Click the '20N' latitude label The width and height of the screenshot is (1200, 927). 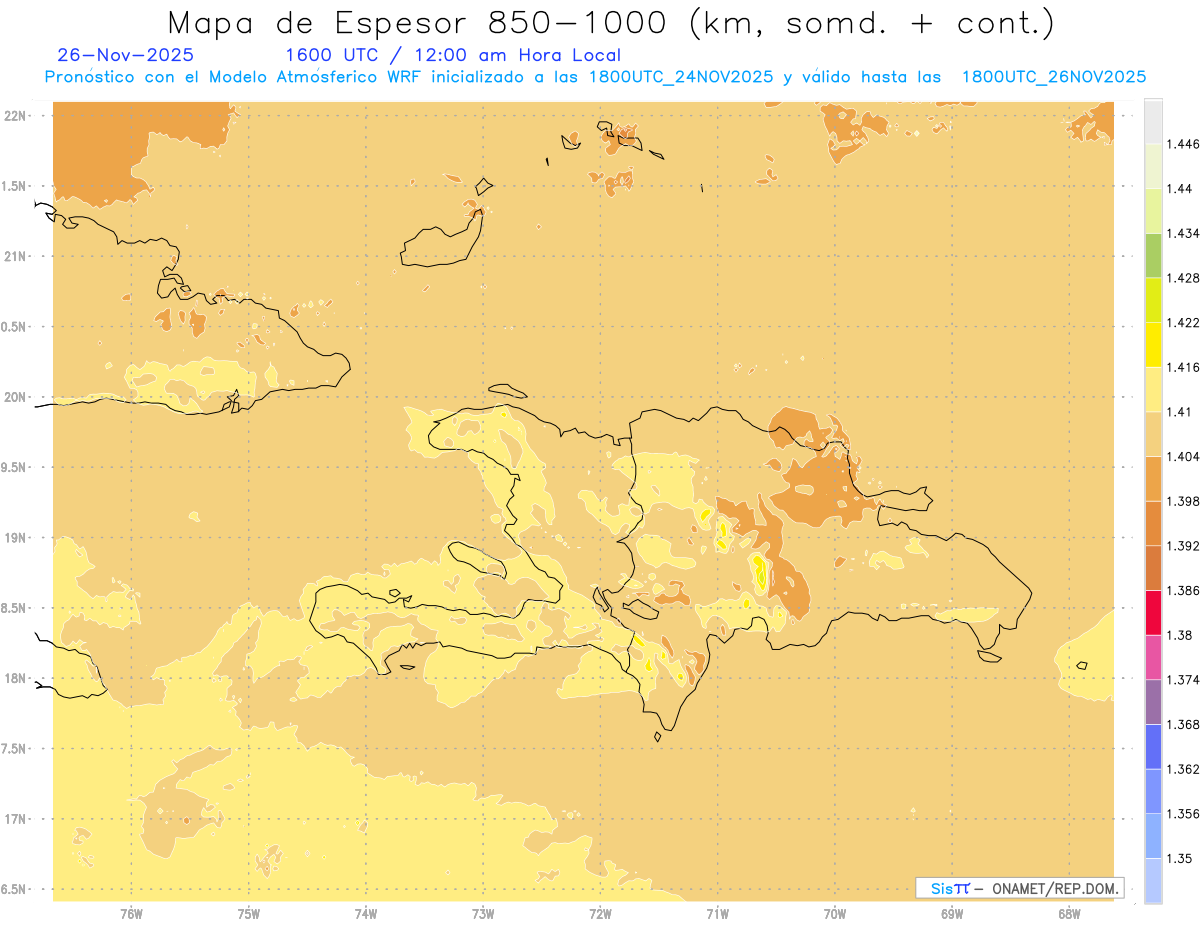[x=15, y=397]
